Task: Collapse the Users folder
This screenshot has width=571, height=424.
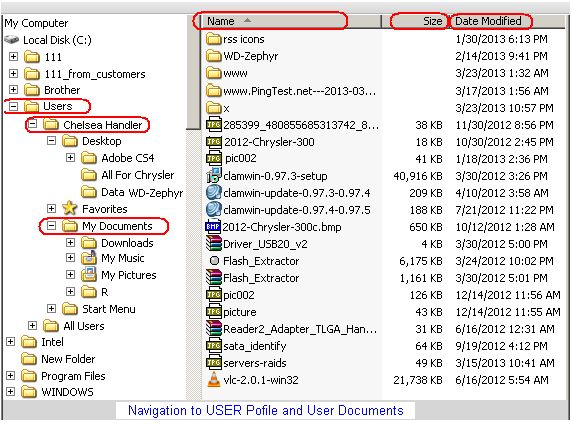Action: tap(13, 106)
